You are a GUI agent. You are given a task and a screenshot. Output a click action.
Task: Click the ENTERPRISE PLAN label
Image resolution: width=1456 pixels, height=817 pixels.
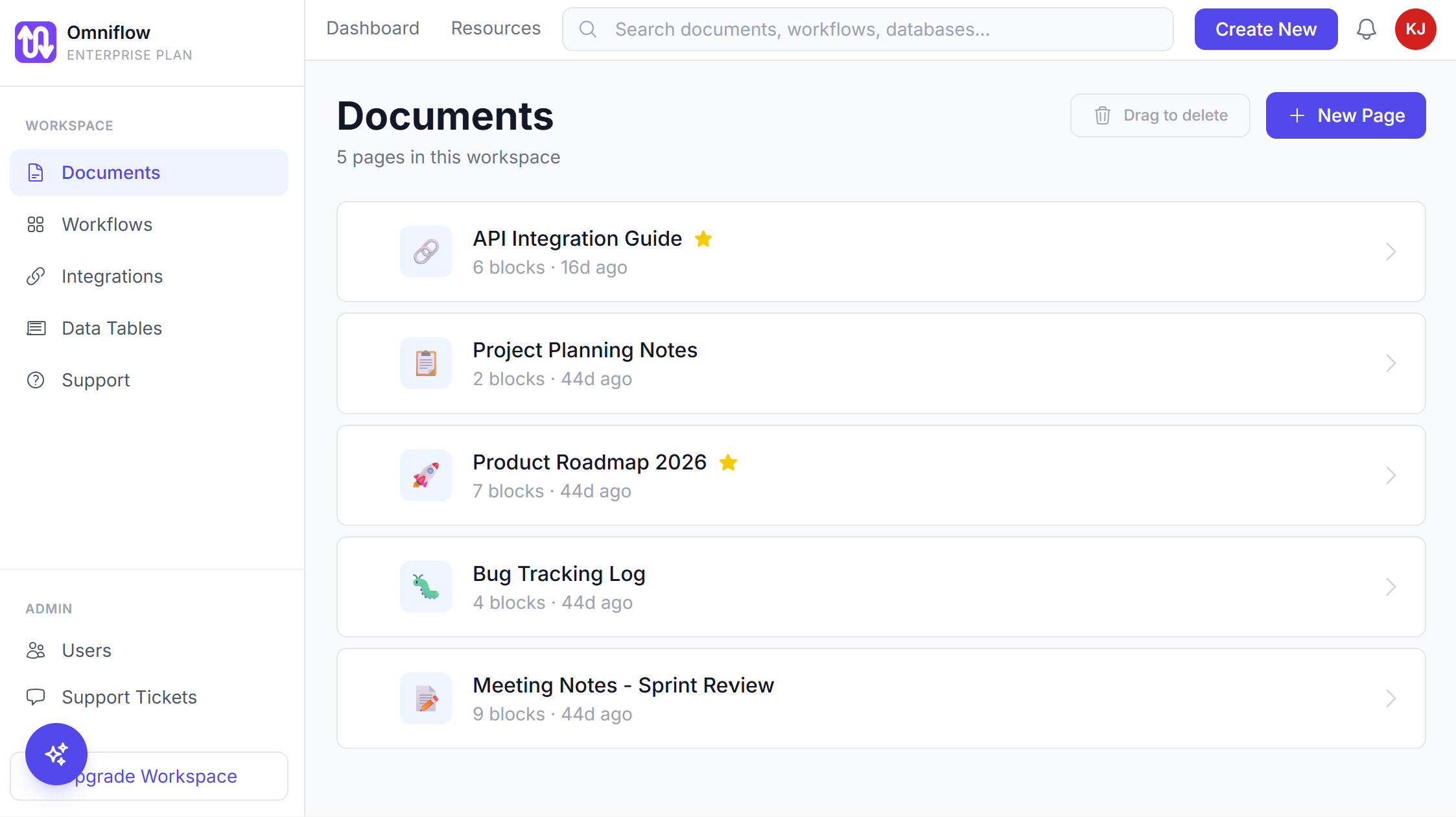click(130, 55)
